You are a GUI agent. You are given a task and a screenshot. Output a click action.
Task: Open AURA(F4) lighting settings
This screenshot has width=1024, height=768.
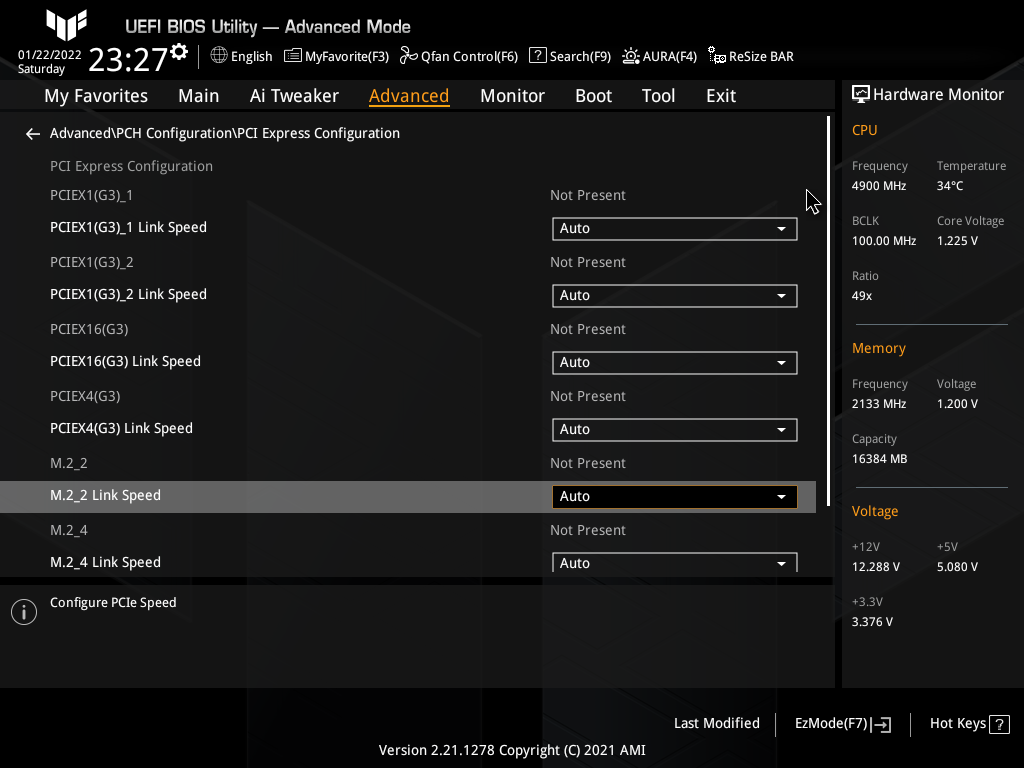pos(631,56)
